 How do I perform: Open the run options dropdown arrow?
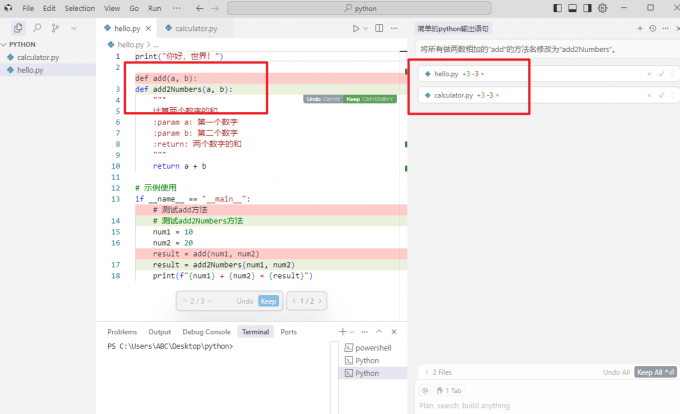point(367,29)
